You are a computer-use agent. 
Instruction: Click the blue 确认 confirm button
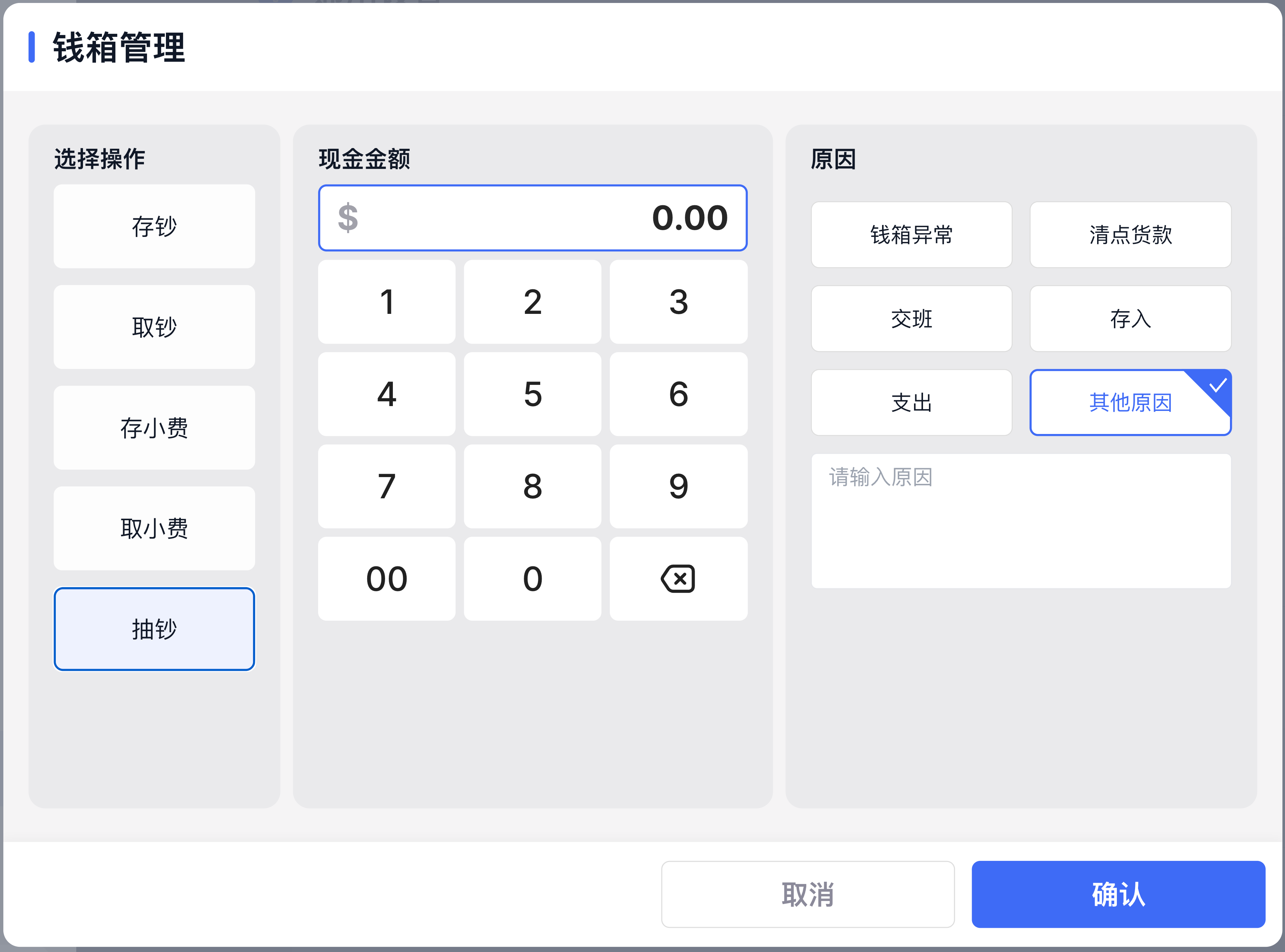pos(1118,894)
